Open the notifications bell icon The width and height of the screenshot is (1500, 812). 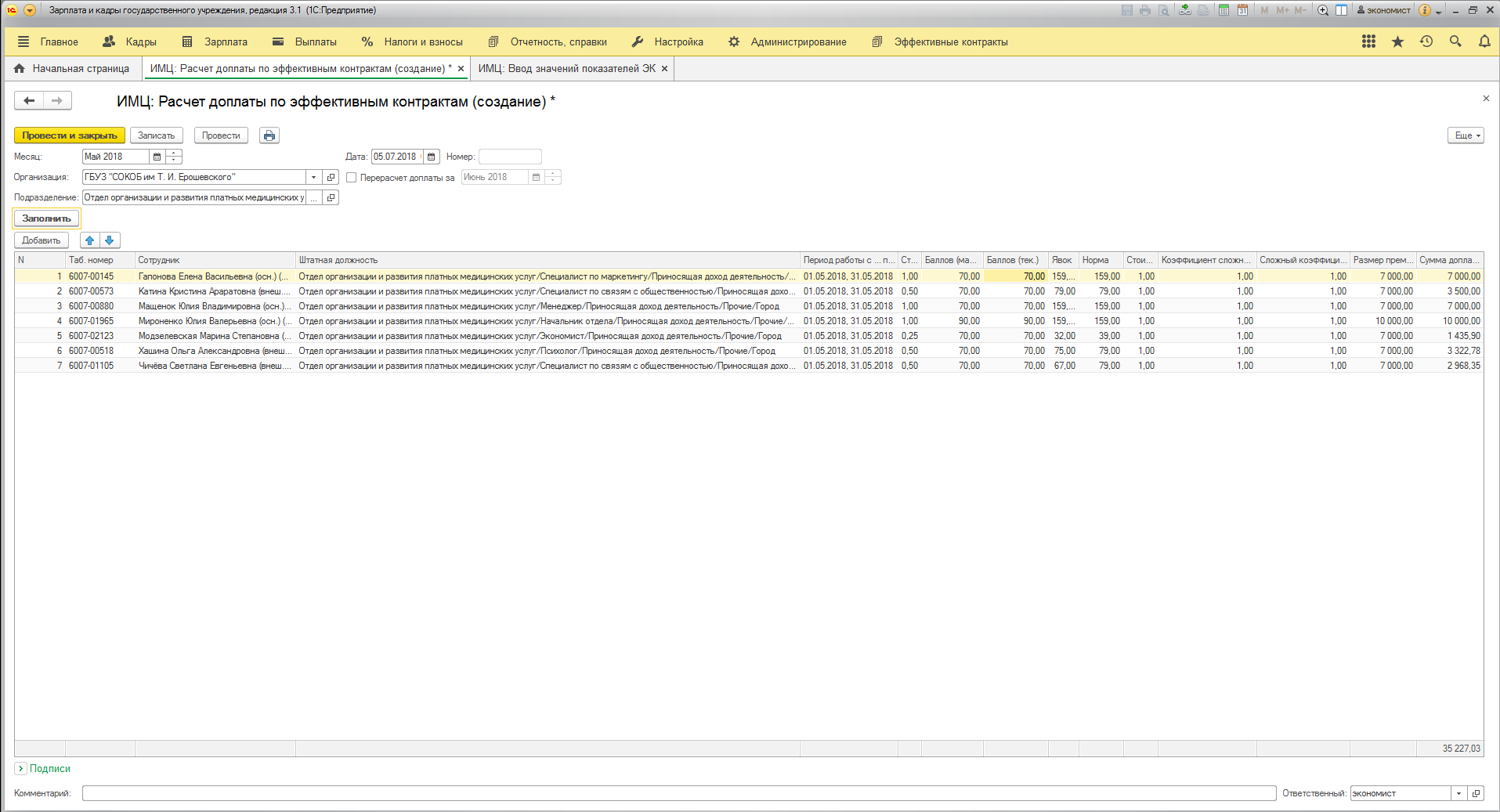pyautogui.click(x=1484, y=42)
